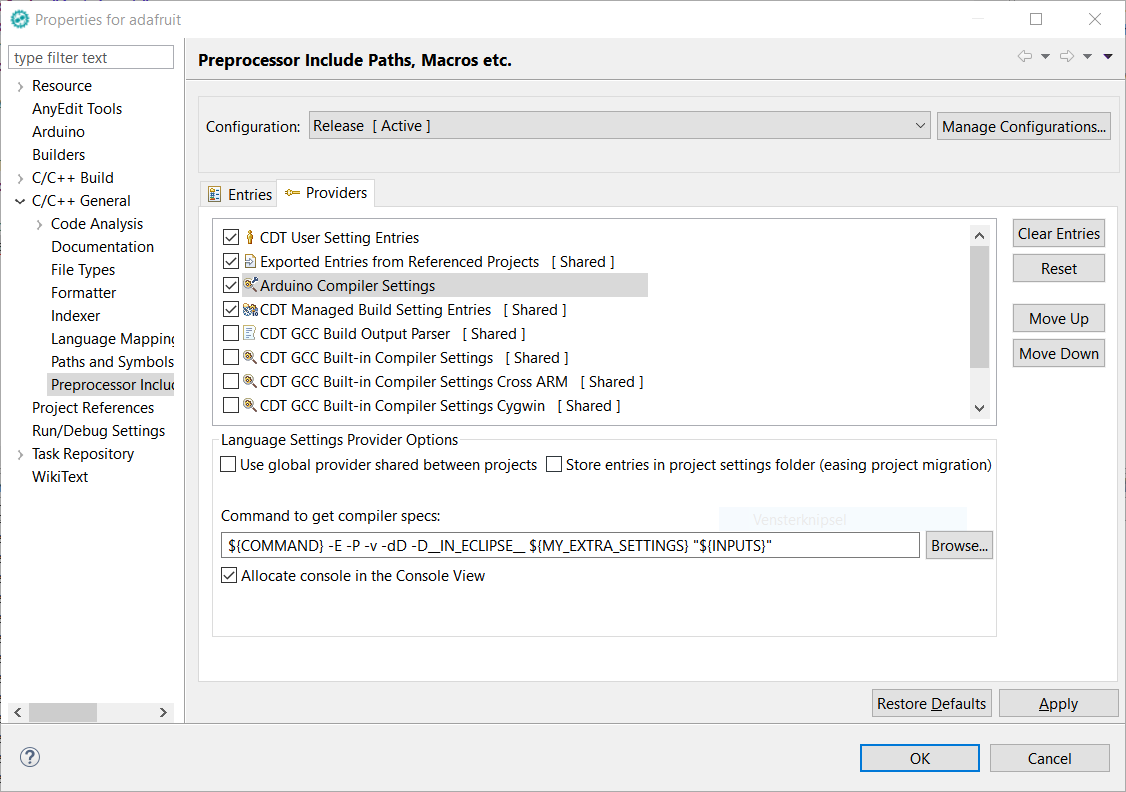
Task: Click the CDT User Setting Entries provider icon
Action: point(250,238)
